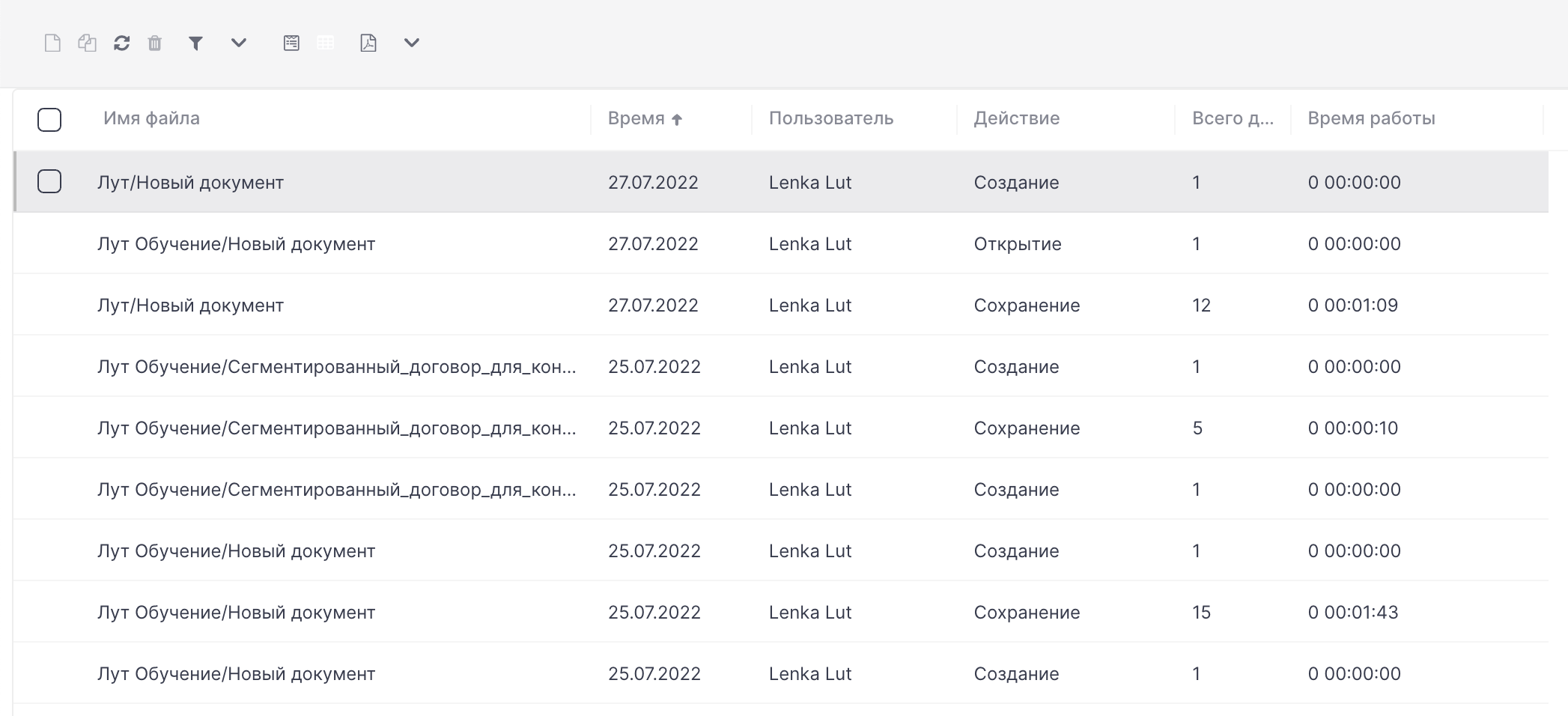Screen dimensions: 1568x716
Task: Tick the select-all checkbox in the header
Action: click(49, 120)
